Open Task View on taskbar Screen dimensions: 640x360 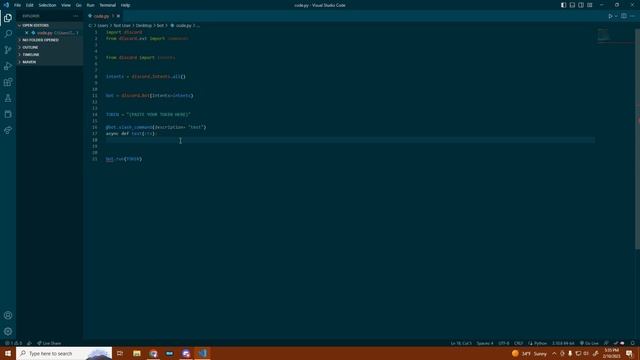[120, 353]
